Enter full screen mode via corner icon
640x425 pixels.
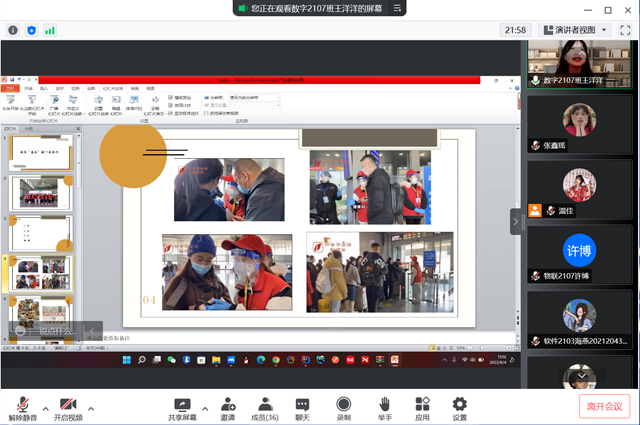click(625, 30)
